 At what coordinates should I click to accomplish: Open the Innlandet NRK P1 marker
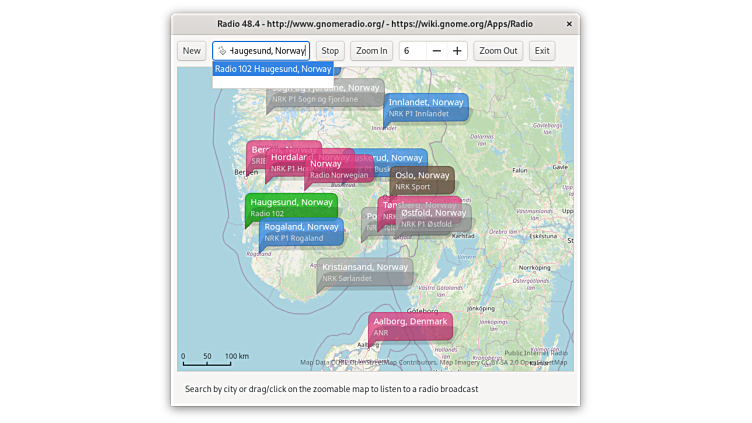426,107
